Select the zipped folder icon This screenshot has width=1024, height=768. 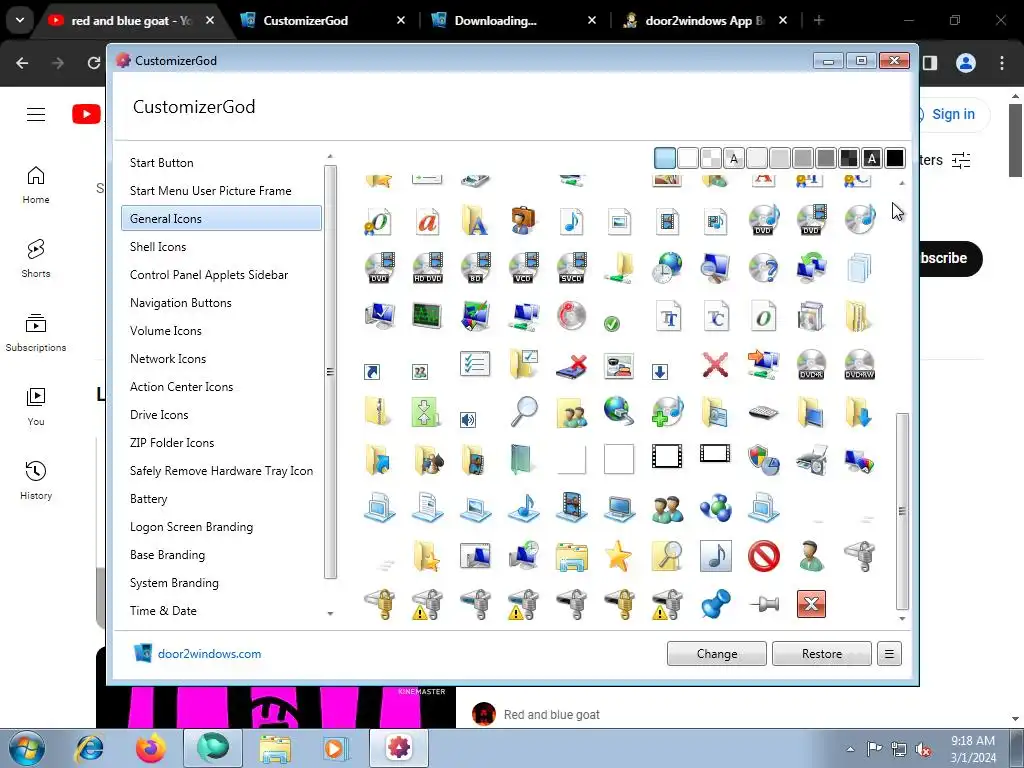(378, 412)
